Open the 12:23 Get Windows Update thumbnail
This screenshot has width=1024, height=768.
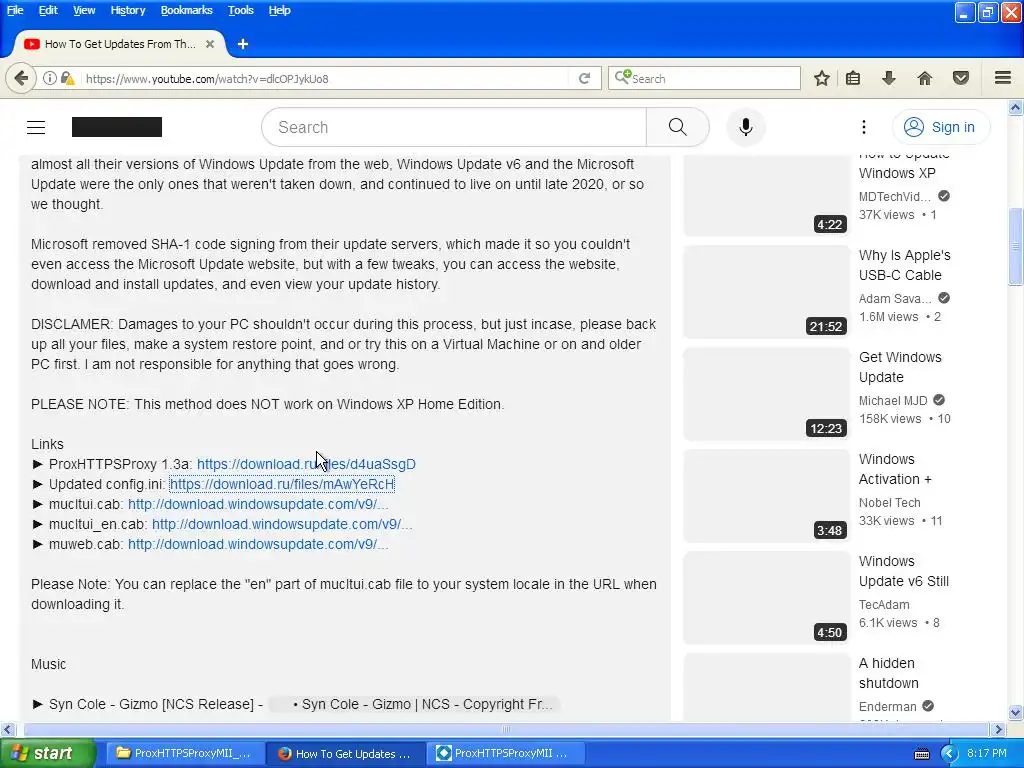[x=767, y=394]
